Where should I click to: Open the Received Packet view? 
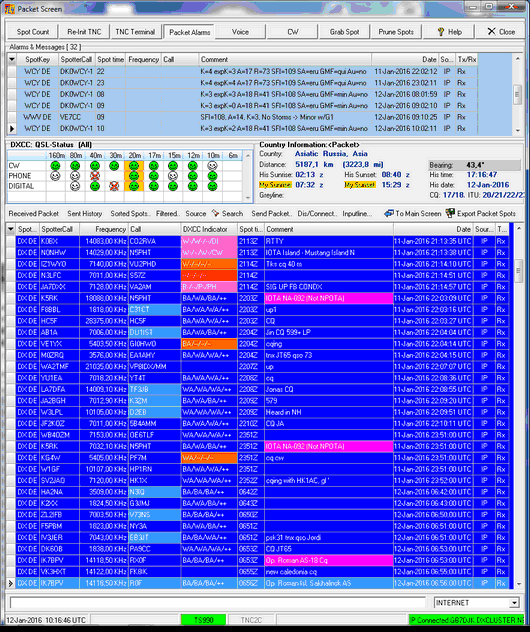pyautogui.click(x=34, y=214)
